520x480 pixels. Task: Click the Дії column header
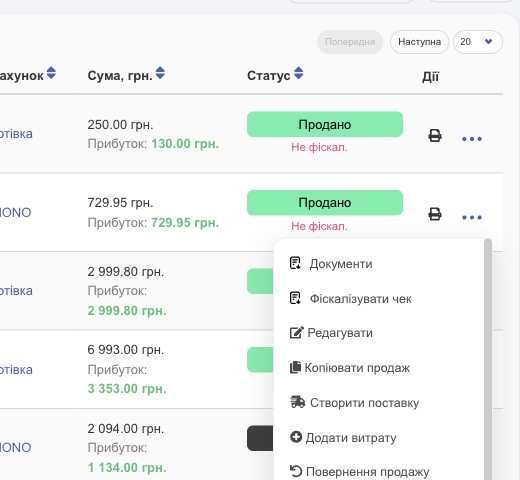(x=431, y=77)
